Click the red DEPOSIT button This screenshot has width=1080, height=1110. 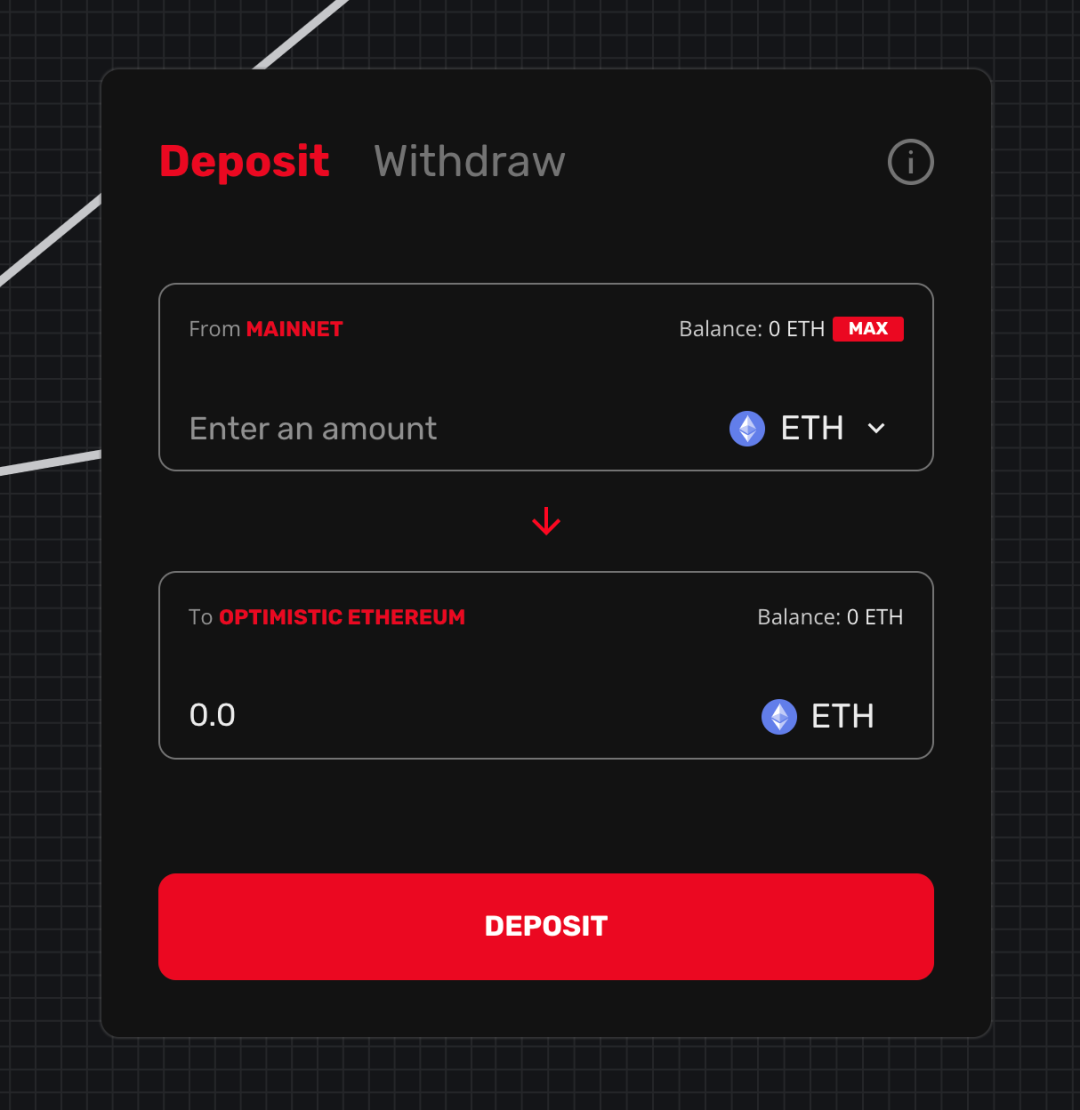click(x=546, y=926)
